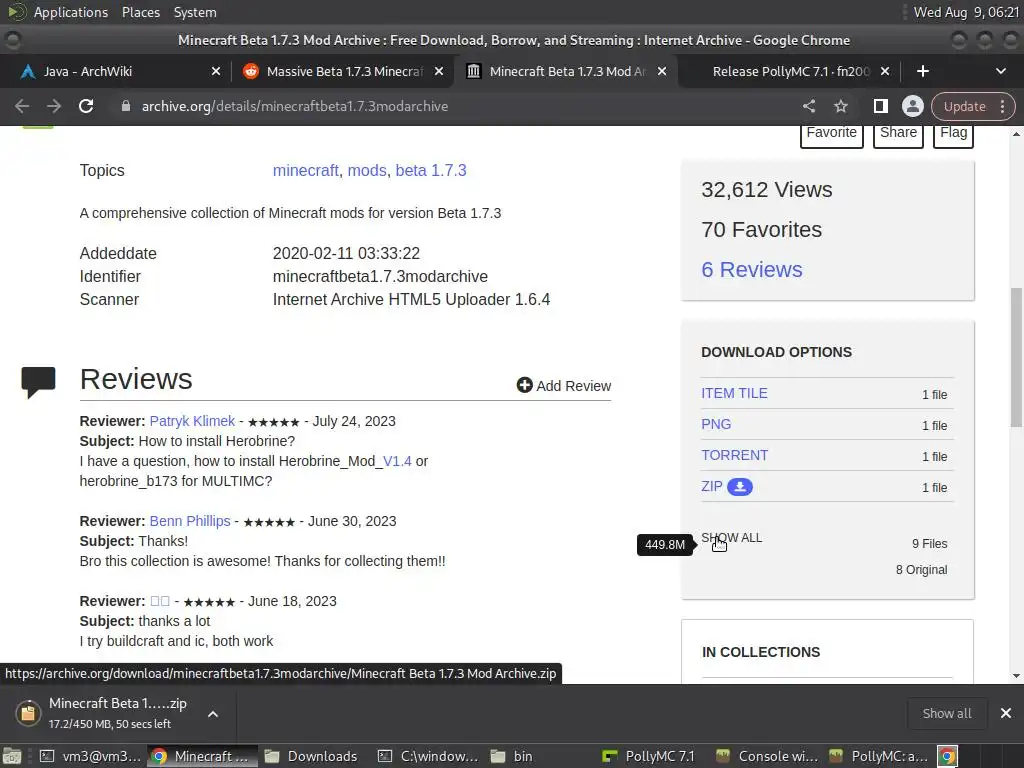Viewport: 1024px width, 768px height.
Task: Switch to the PollyMC 7.1 taskbar item
Action: [x=648, y=756]
